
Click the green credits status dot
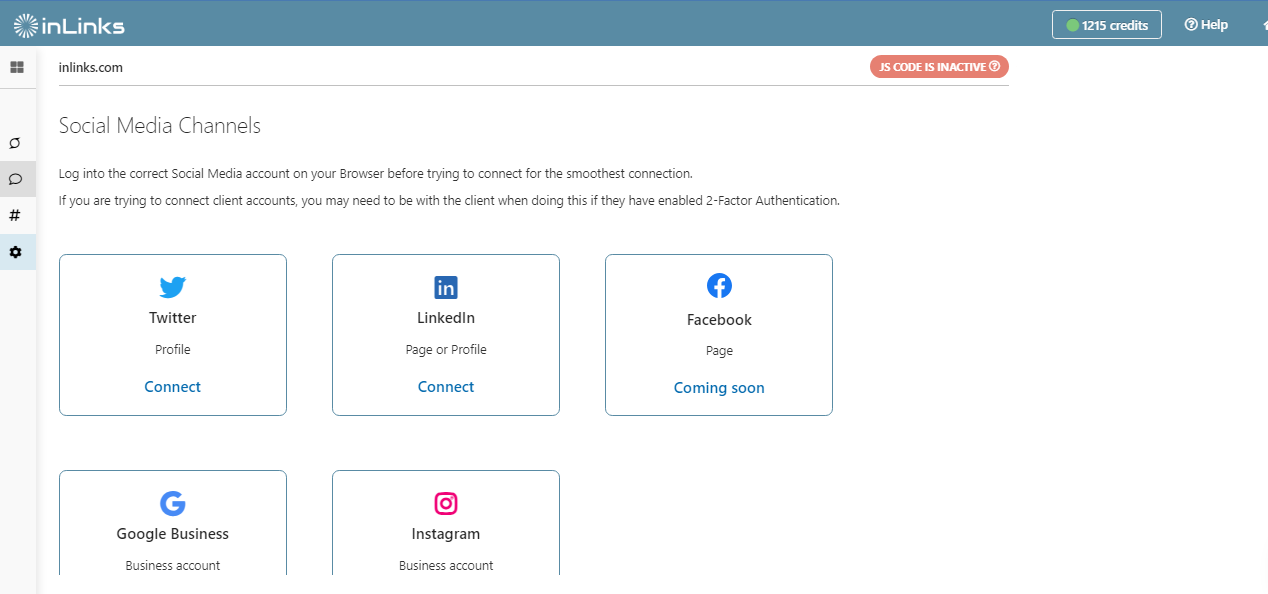(1073, 25)
